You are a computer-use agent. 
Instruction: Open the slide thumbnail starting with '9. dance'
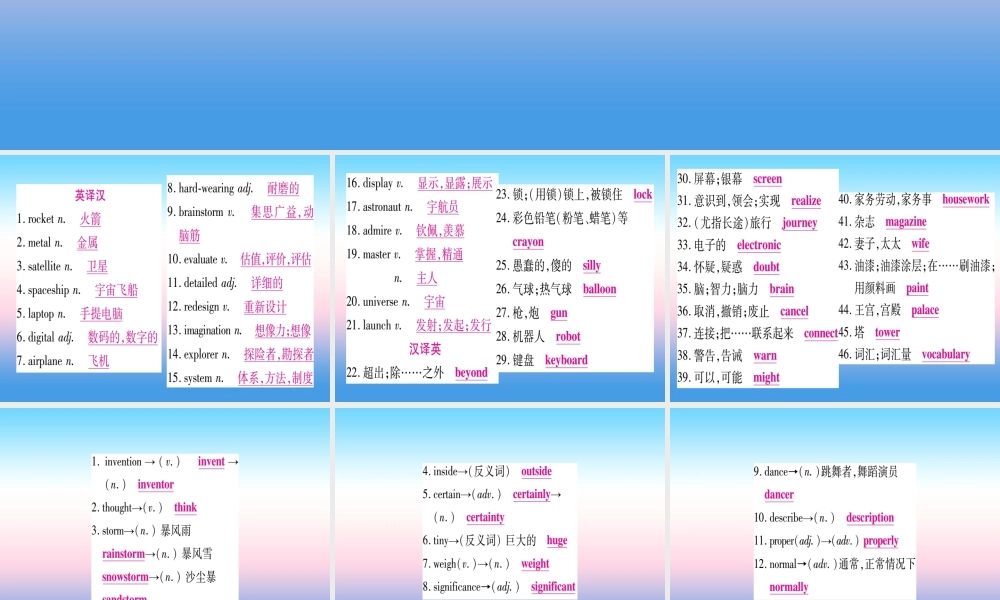(835, 504)
